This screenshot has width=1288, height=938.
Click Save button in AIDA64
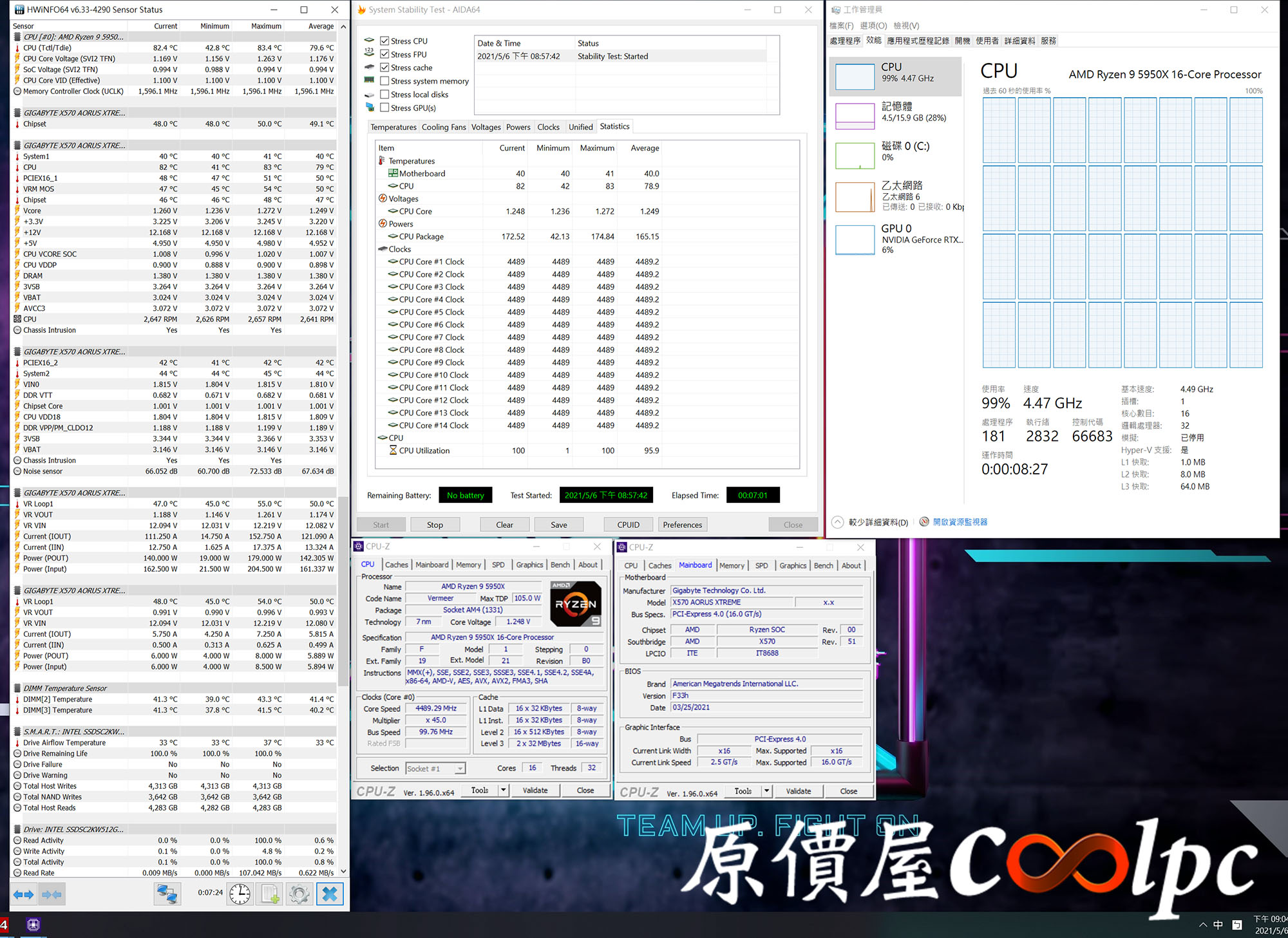coord(558,525)
